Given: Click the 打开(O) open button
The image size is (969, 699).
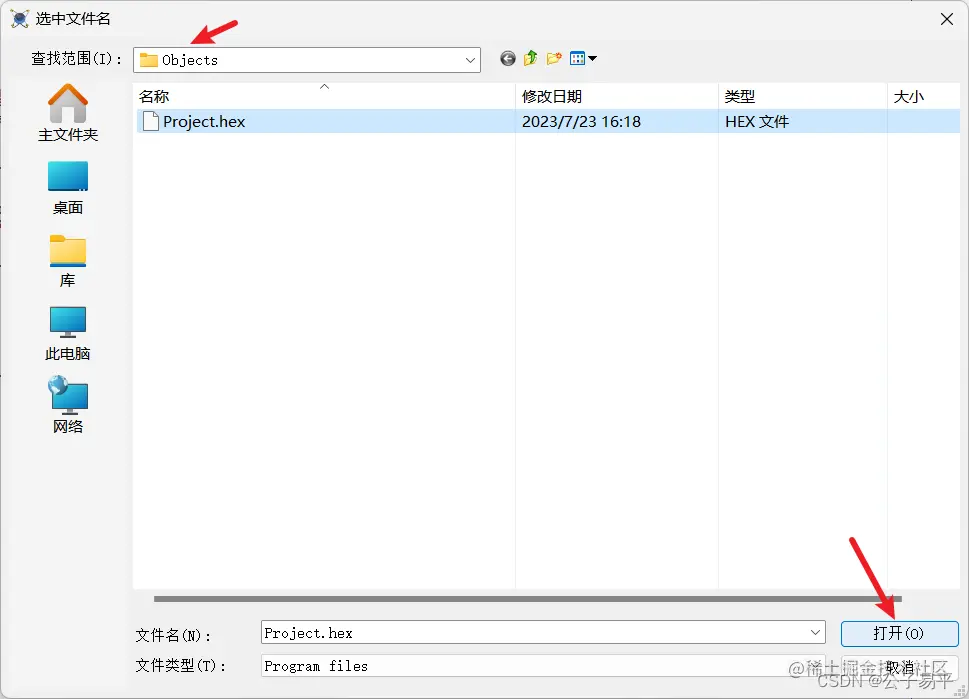Looking at the screenshot, I should (x=899, y=633).
